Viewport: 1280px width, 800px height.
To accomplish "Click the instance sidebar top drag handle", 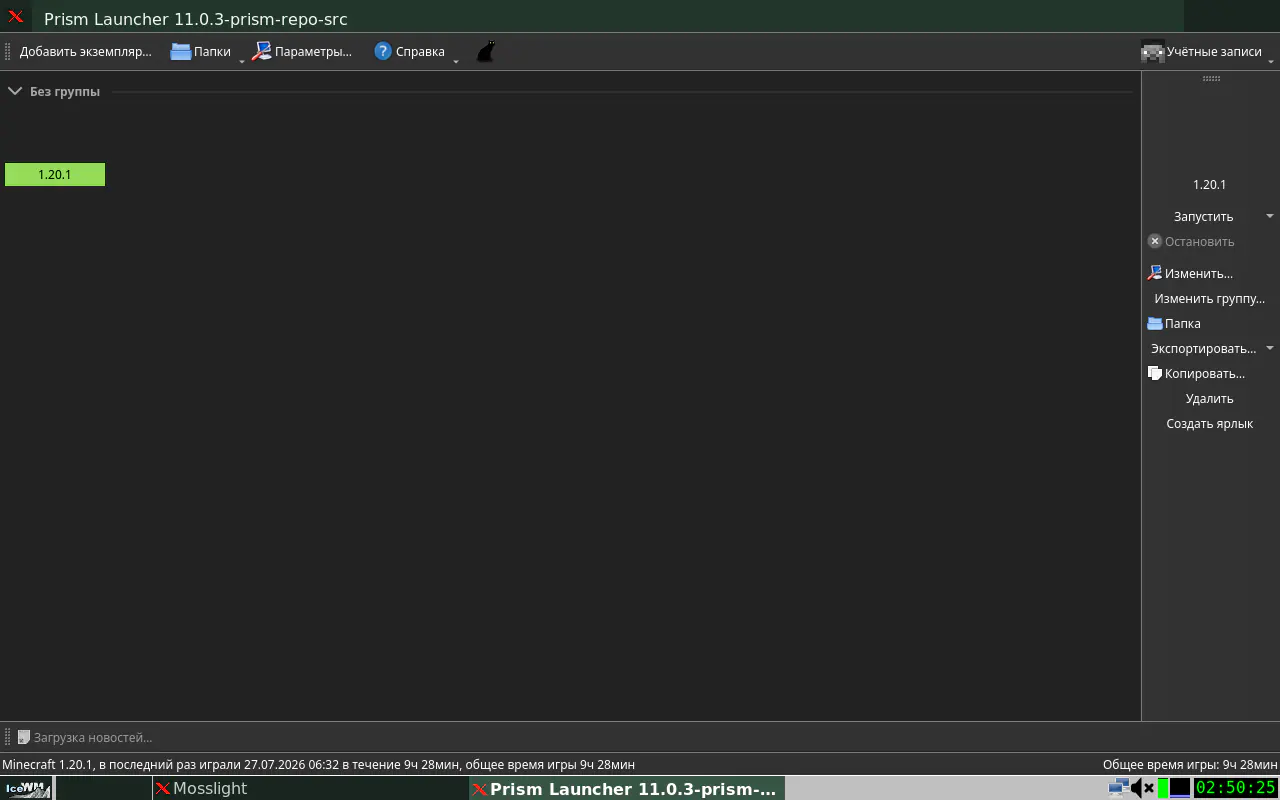I will (x=1211, y=78).
